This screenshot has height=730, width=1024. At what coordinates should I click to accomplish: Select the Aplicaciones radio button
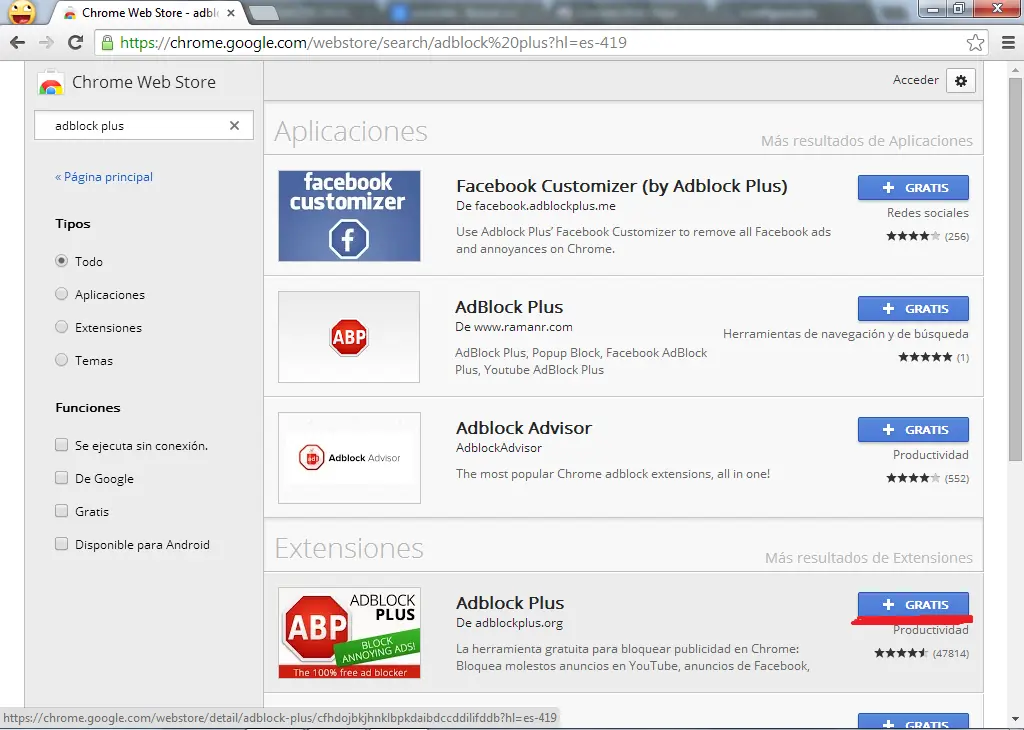pos(61,294)
